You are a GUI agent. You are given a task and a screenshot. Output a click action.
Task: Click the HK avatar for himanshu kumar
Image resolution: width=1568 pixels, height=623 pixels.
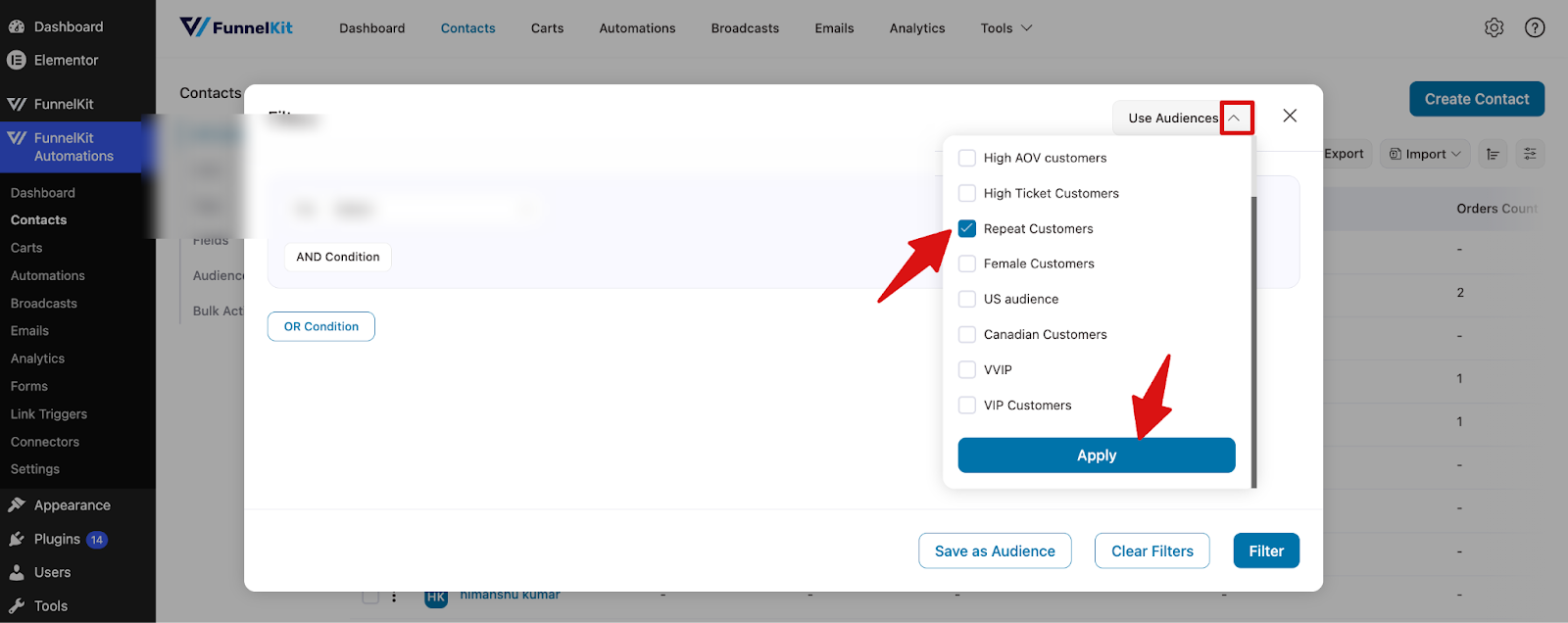tap(436, 597)
